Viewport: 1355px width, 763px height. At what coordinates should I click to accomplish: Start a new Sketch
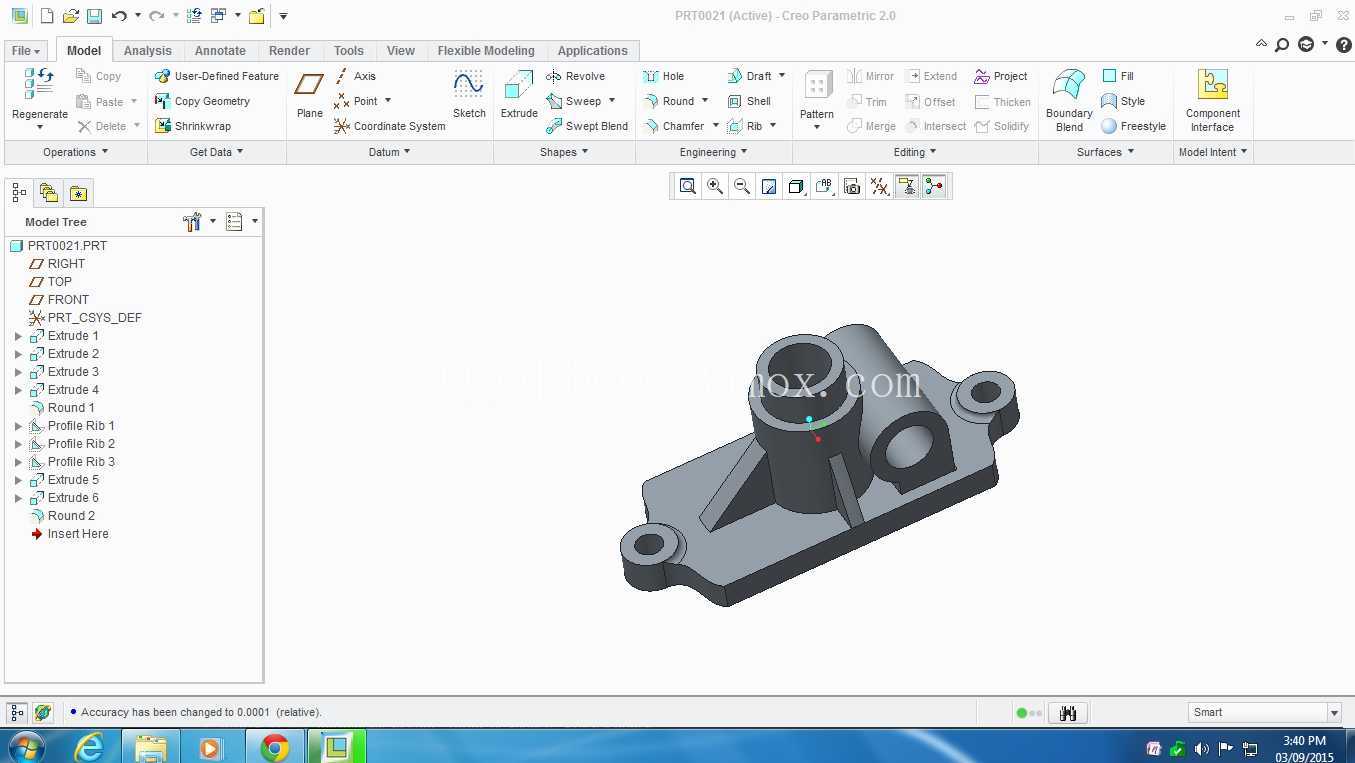469,94
